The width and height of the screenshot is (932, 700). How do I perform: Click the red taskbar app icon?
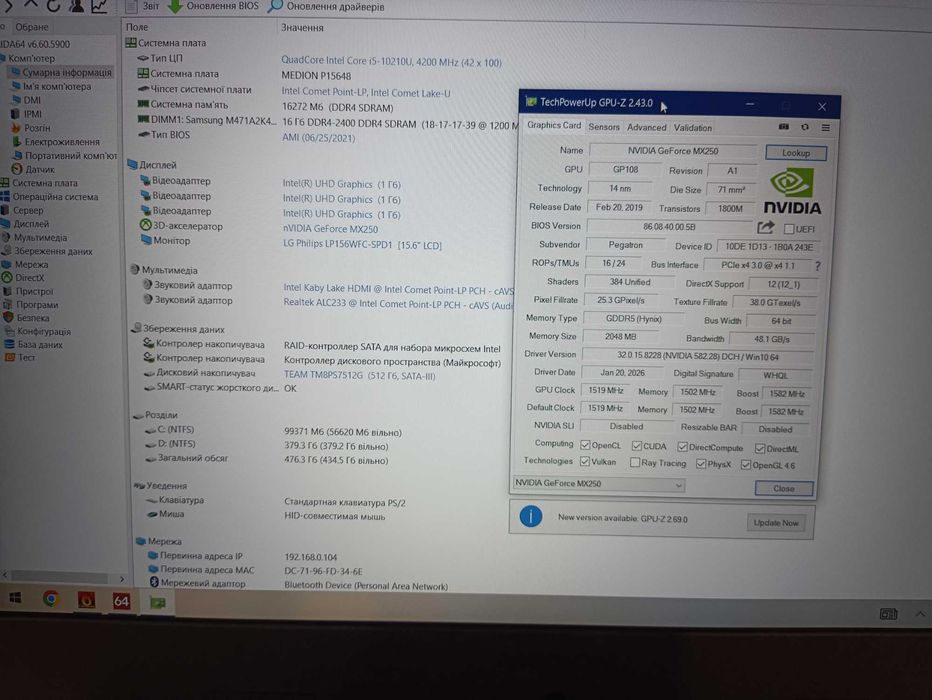pos(86,600)
